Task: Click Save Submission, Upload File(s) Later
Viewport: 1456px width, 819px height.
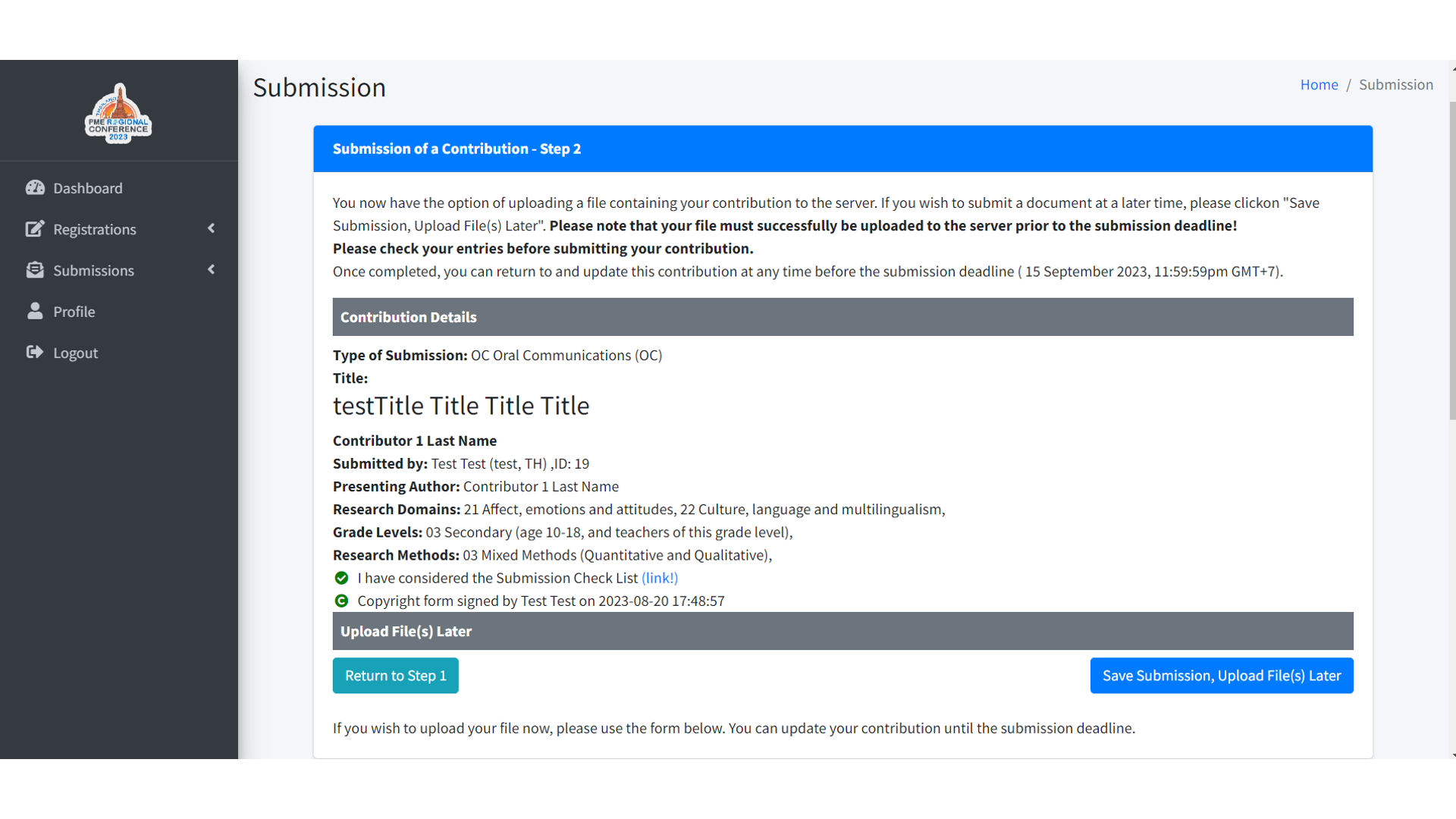Action: point(1221,676)
